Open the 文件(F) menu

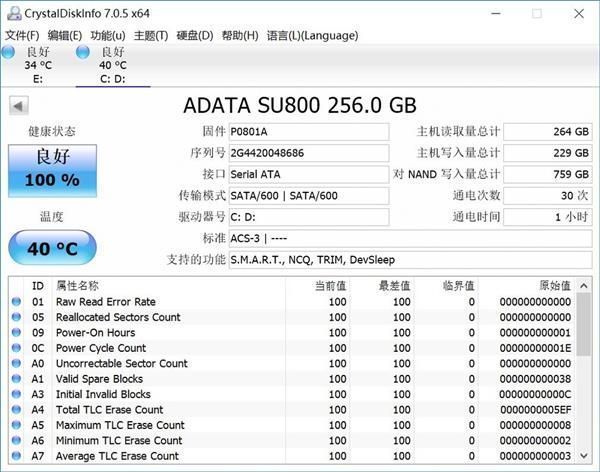pos(22,36)
